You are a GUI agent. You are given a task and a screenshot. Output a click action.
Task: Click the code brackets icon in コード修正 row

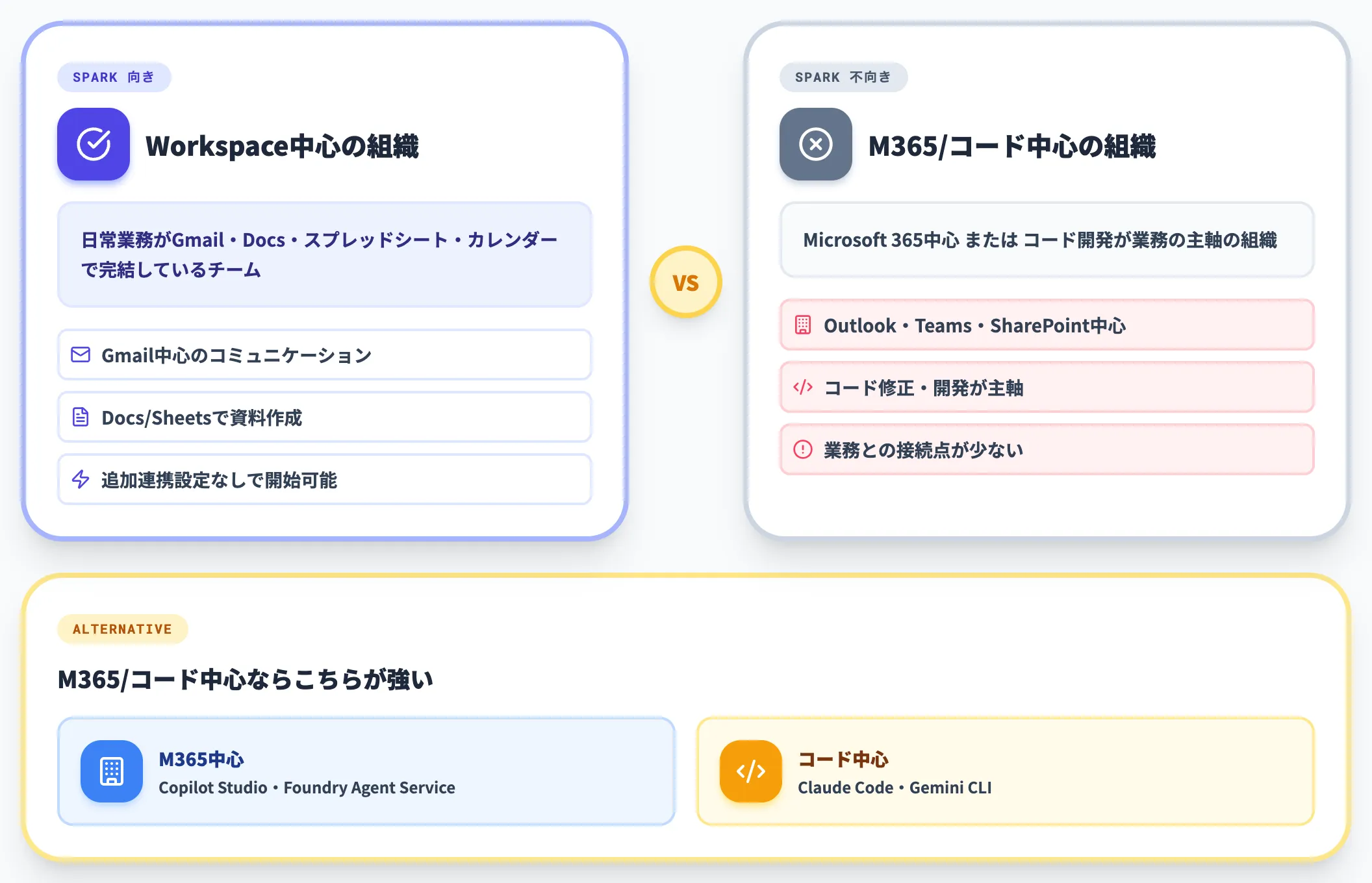click(x=803, y=387)
